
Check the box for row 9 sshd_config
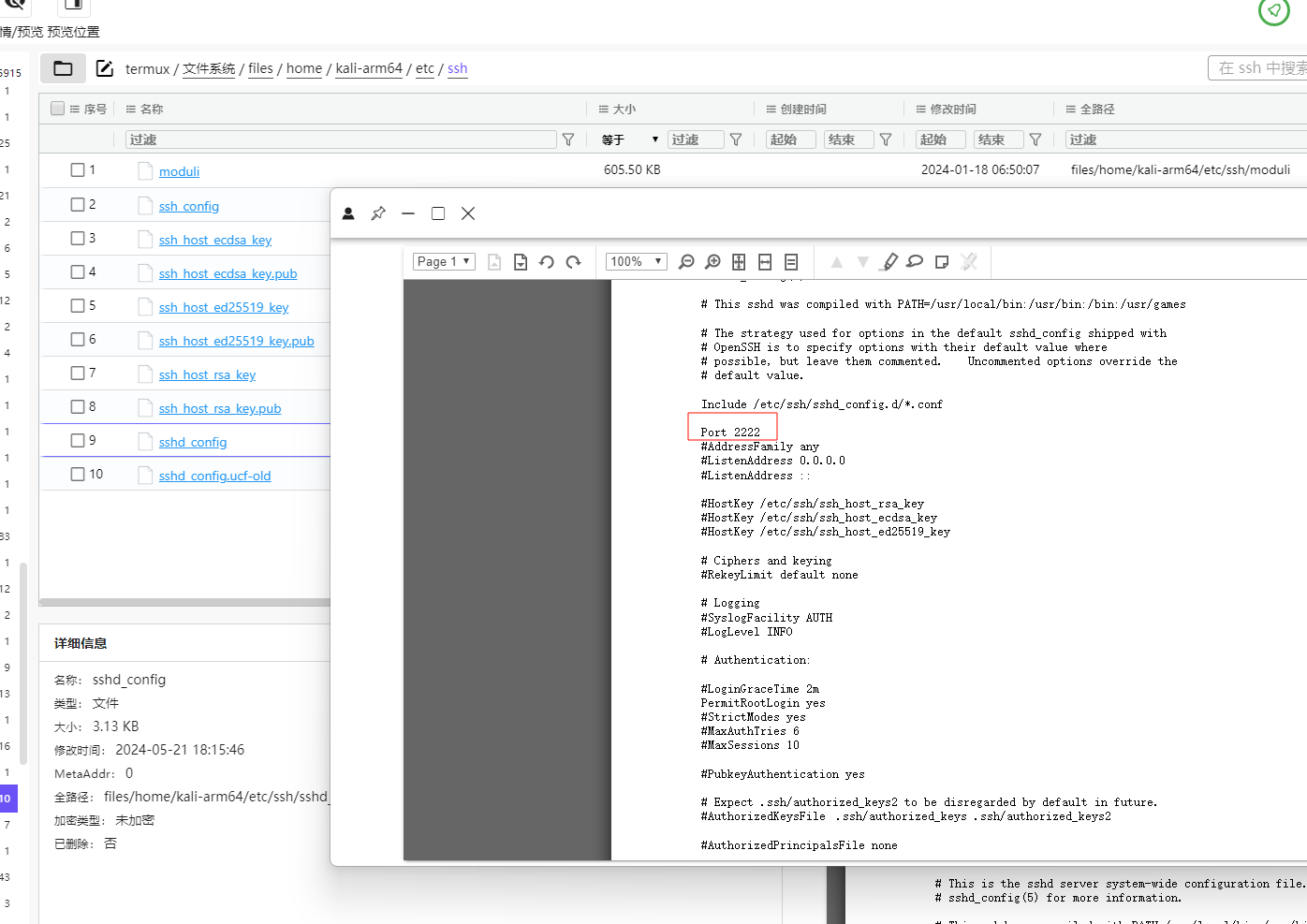point(78,440)
